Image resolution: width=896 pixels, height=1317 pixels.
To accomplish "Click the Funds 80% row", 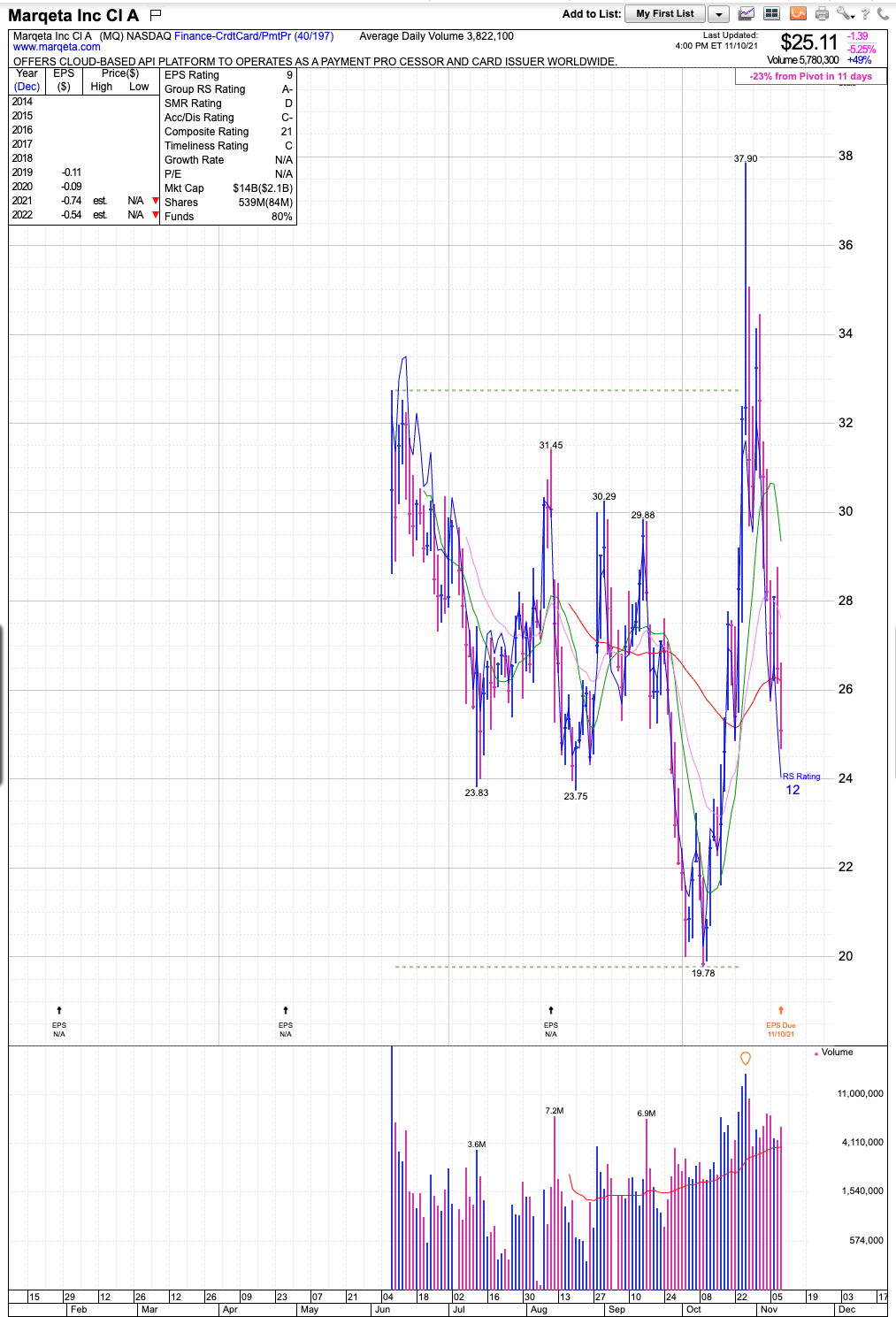I will [228, 217].
